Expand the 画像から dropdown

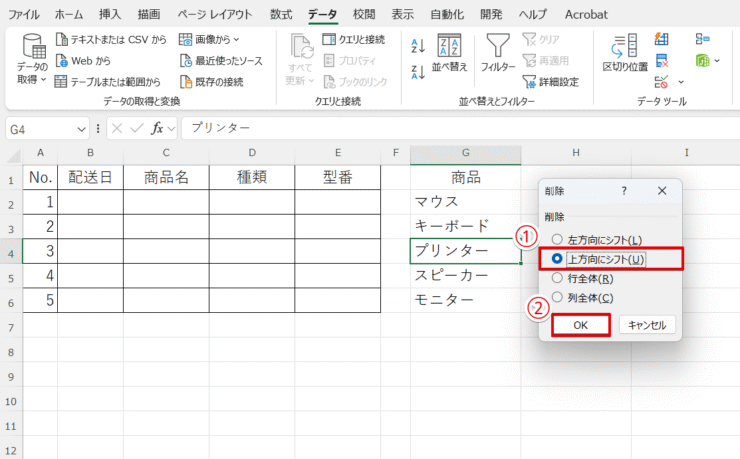(236, 40)
